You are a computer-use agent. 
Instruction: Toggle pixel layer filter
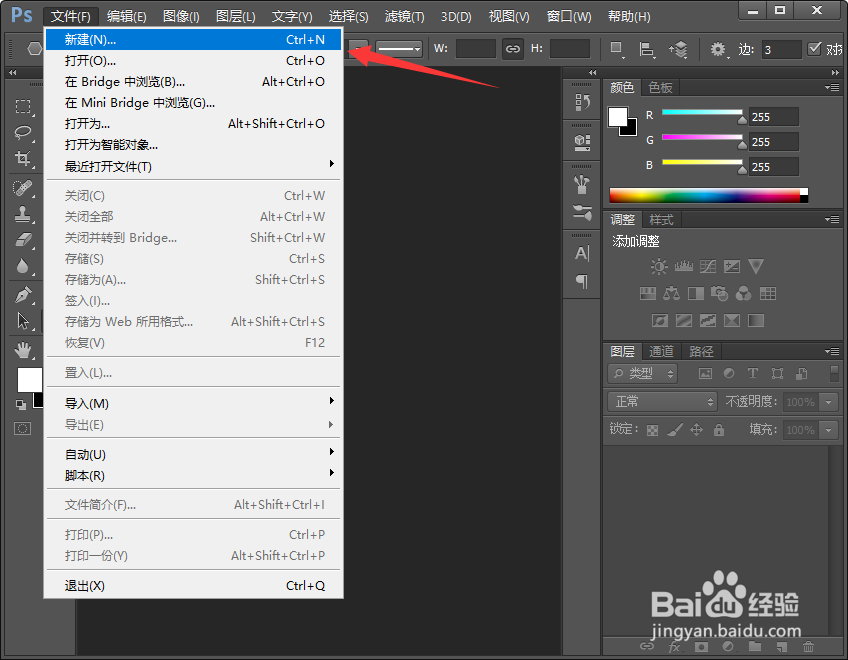tap(705, 373)
